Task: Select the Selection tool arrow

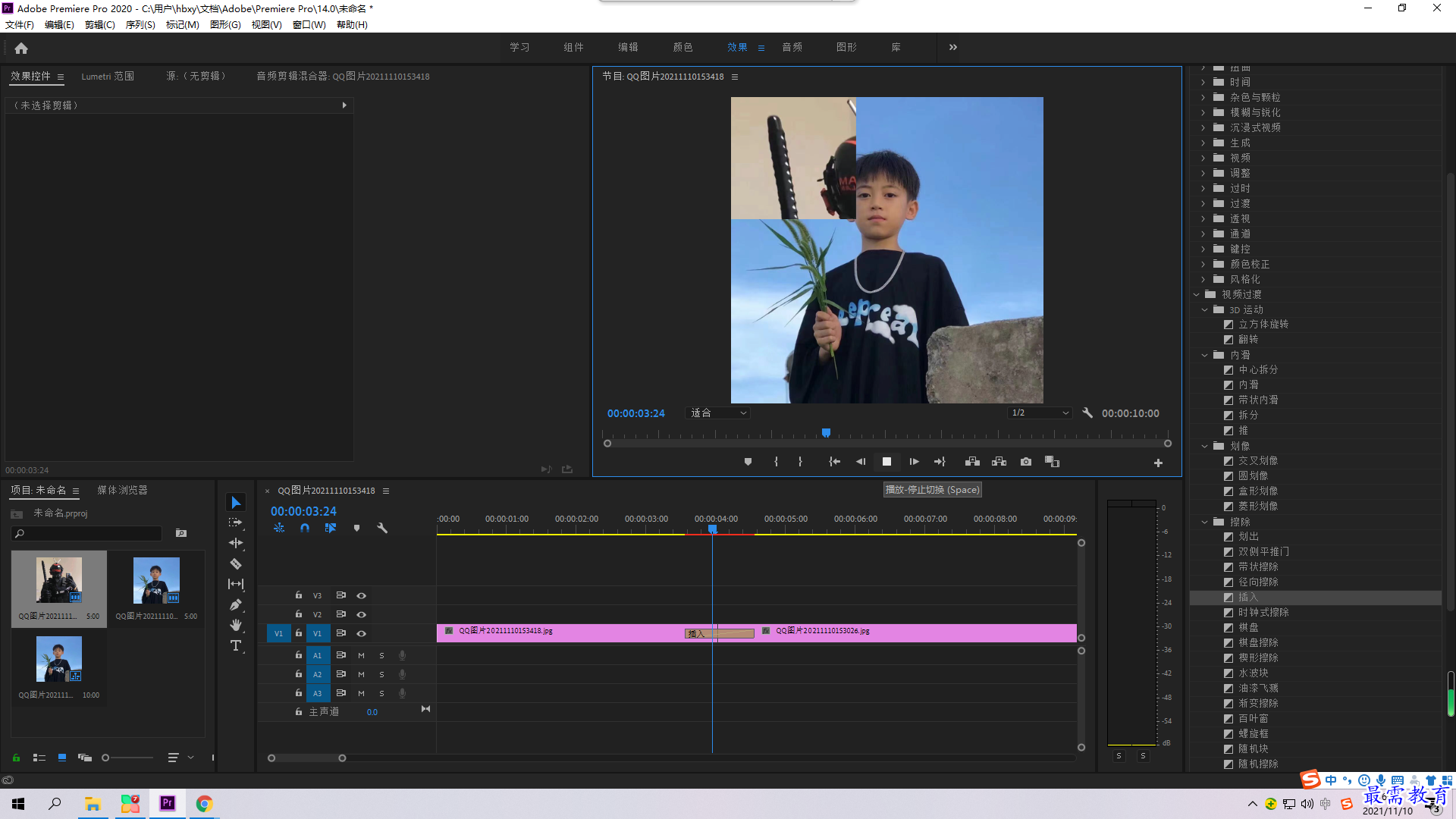Action: point(236,503)
